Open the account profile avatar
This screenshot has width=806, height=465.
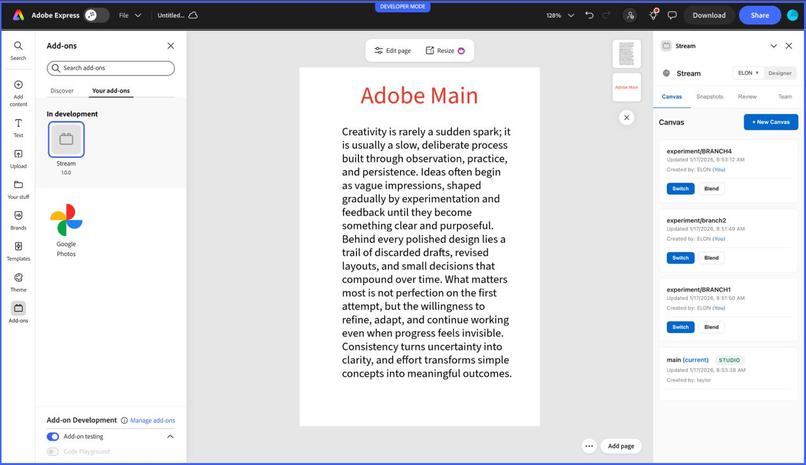(x=793, y=15)
